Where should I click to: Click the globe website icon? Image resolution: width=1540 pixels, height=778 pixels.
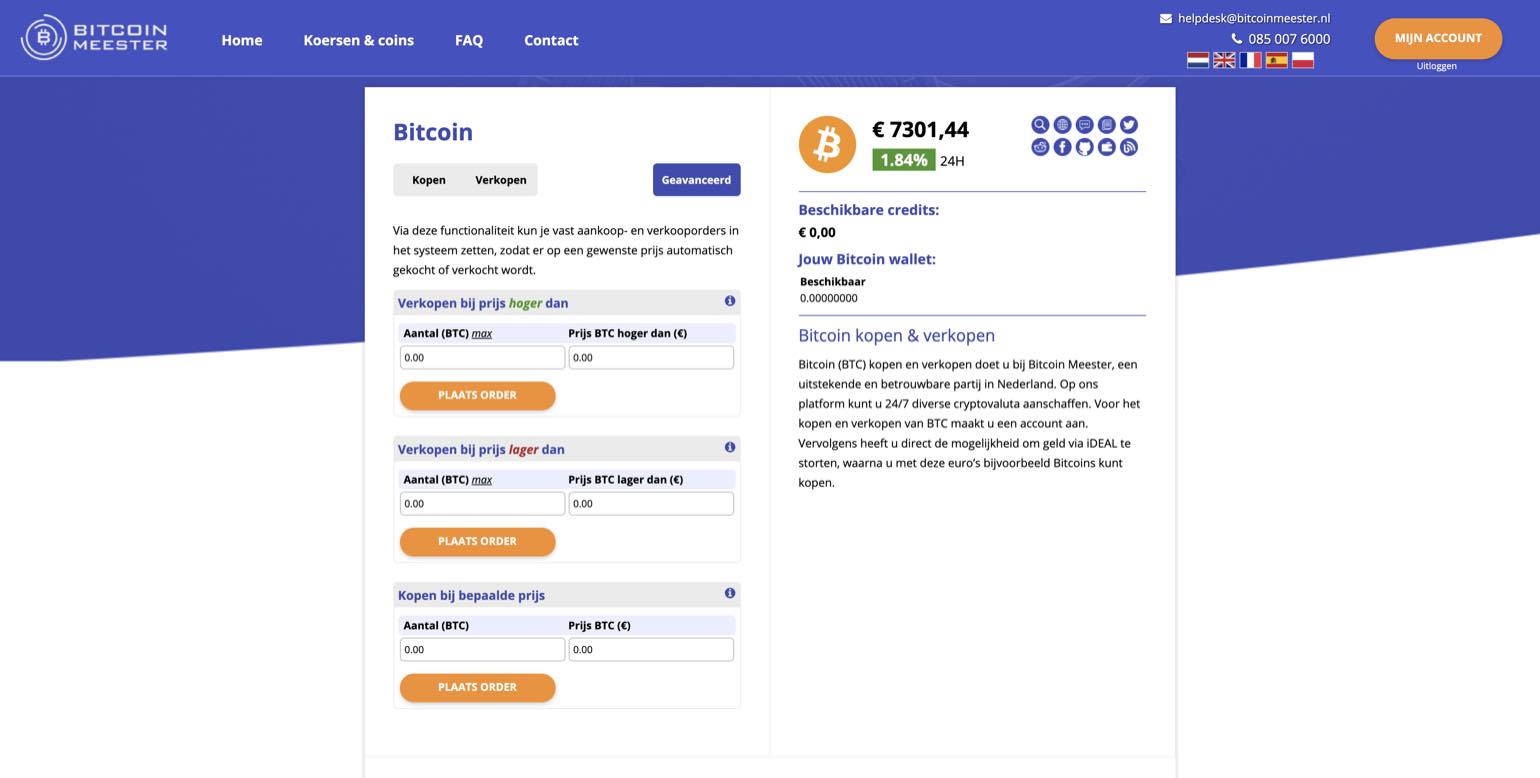tap(1062, 125)
